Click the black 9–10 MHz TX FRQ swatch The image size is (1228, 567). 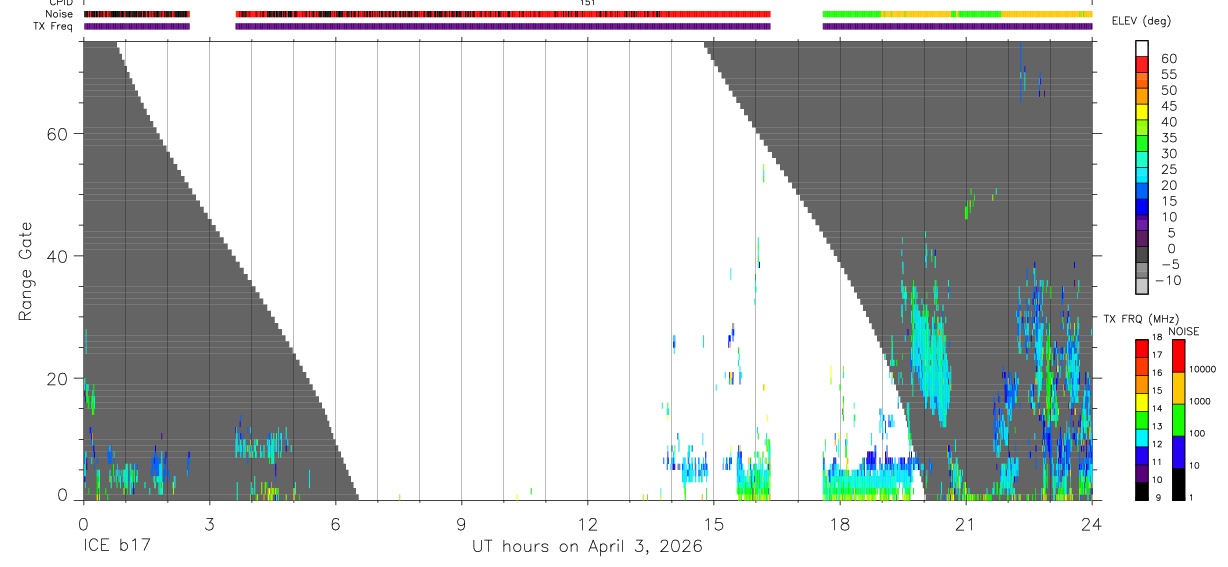click(1142, 491)
